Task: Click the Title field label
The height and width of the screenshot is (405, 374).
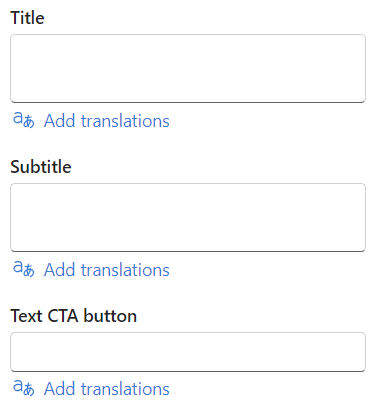Action: (x=27, y=18)
